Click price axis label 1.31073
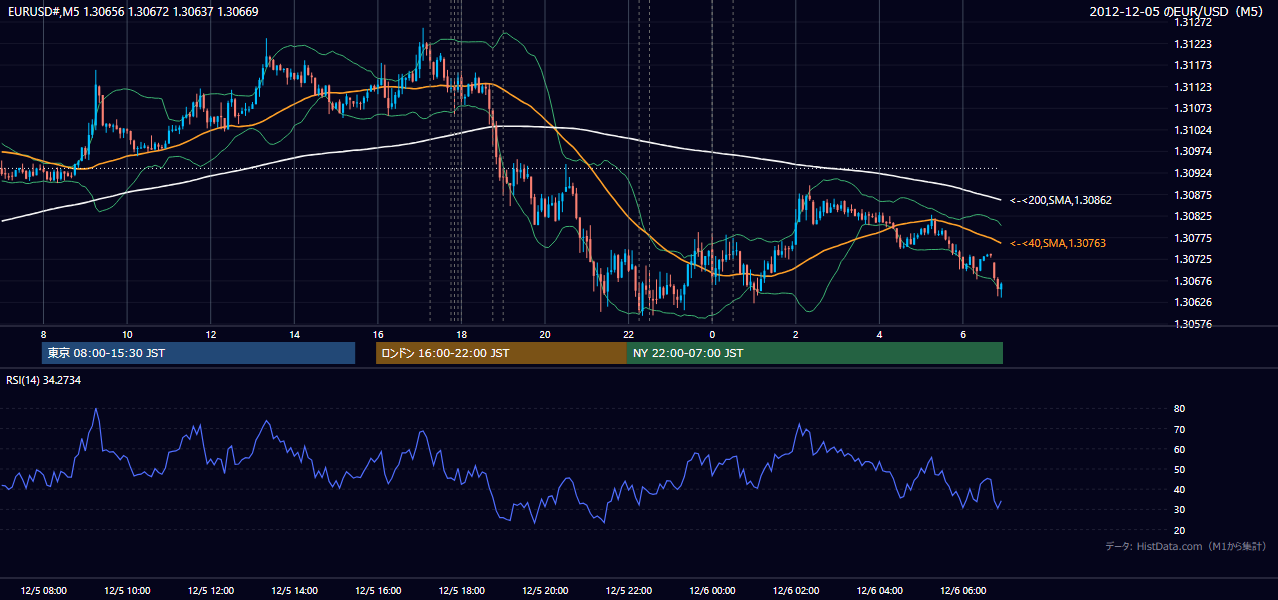The width and height of the screenshot is (1278, 600). 1194,108
